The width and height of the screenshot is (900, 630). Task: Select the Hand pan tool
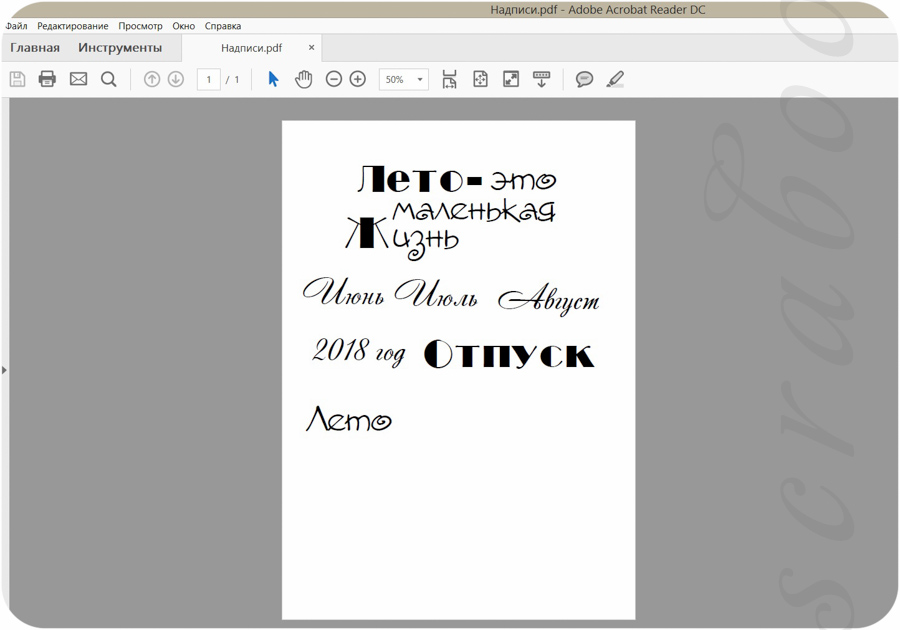[304, 79]
